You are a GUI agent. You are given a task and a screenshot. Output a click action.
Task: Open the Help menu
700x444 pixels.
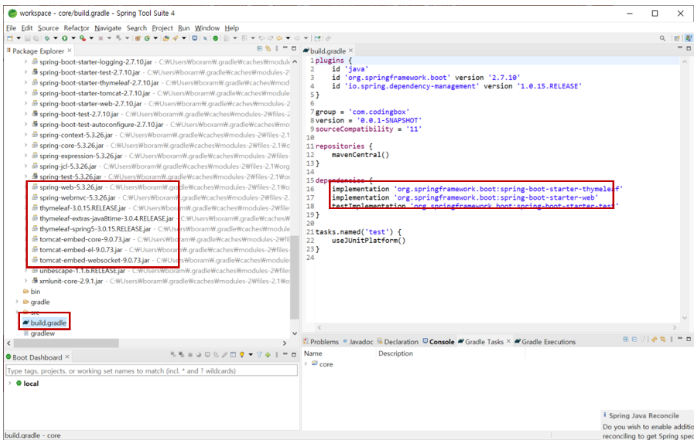click(x=232, y=28)
